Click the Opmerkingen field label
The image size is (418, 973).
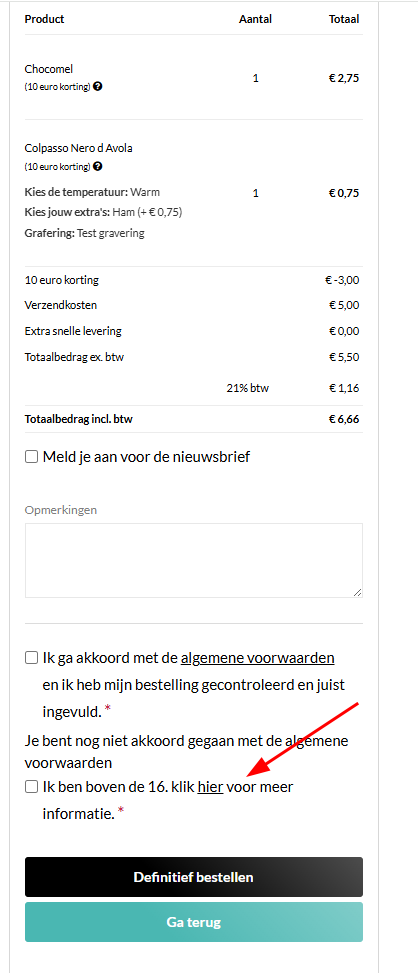(x=61, y=510)
